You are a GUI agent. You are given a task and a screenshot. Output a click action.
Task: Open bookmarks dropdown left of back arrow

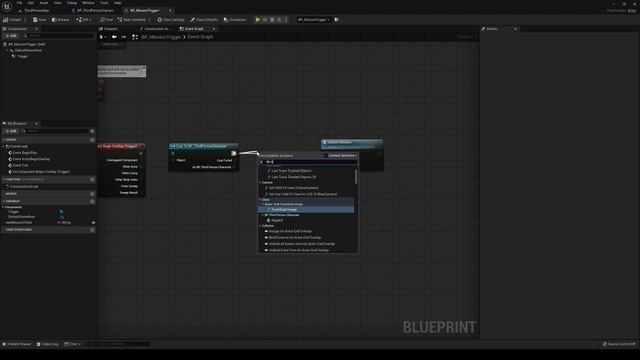pyautogui.click(x=103, y=37)
